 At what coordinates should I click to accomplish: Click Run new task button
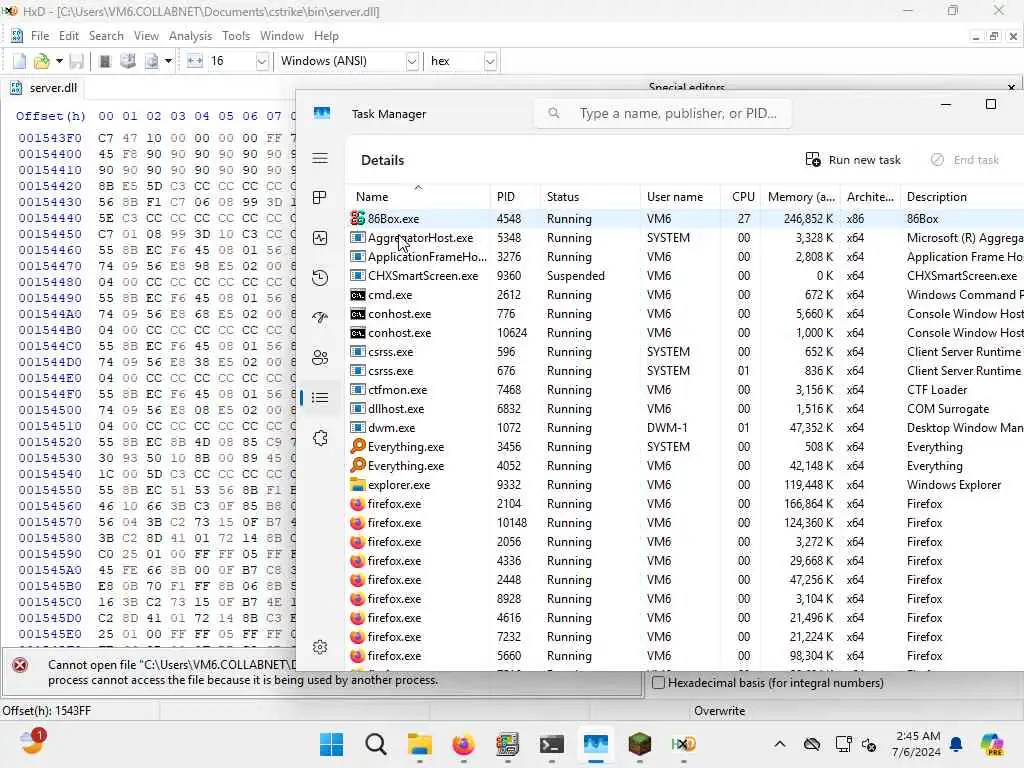853,160
